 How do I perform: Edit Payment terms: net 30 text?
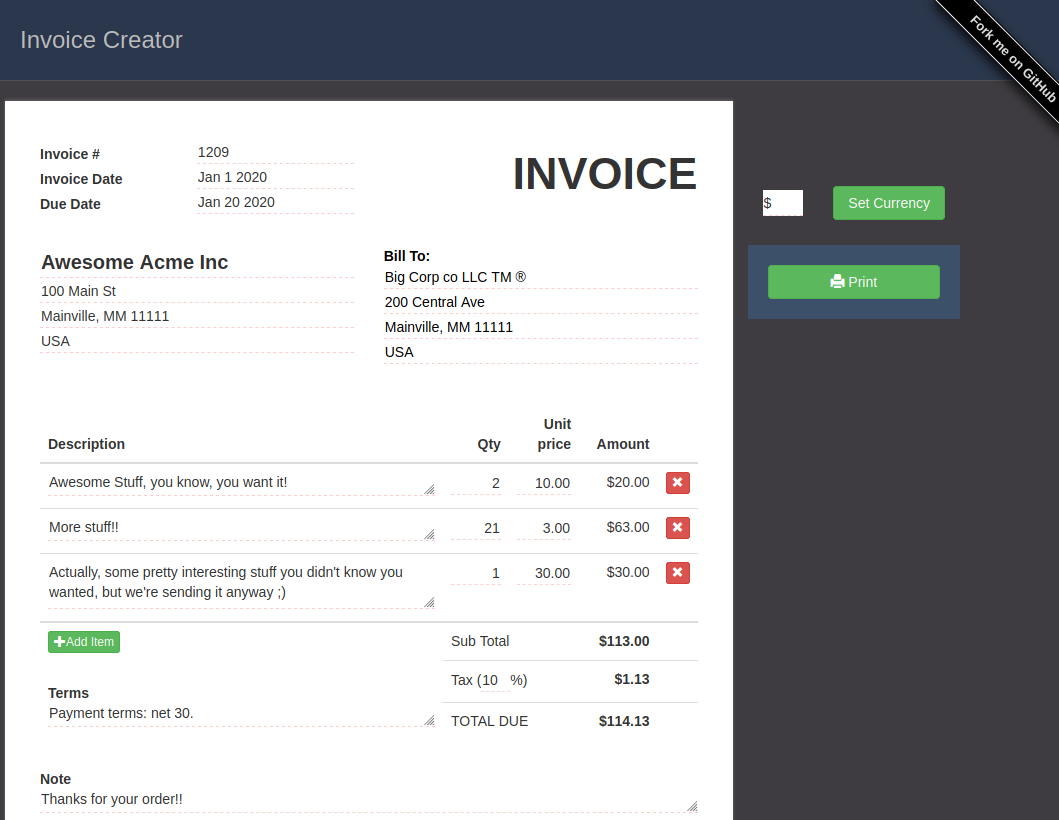241,715
